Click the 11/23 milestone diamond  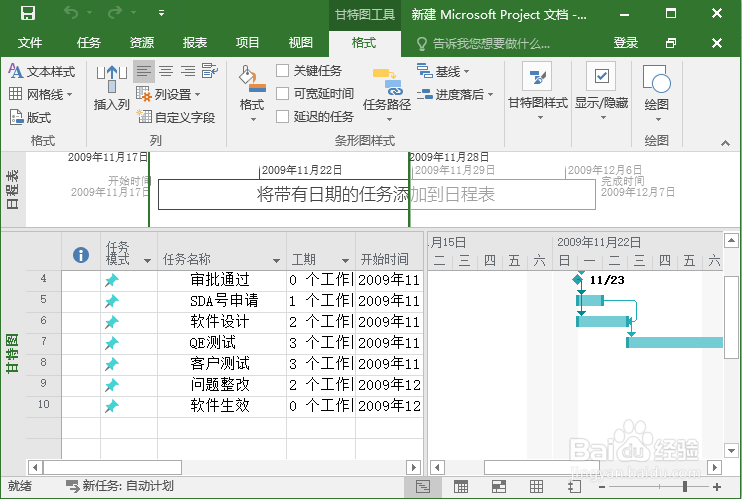577,279
